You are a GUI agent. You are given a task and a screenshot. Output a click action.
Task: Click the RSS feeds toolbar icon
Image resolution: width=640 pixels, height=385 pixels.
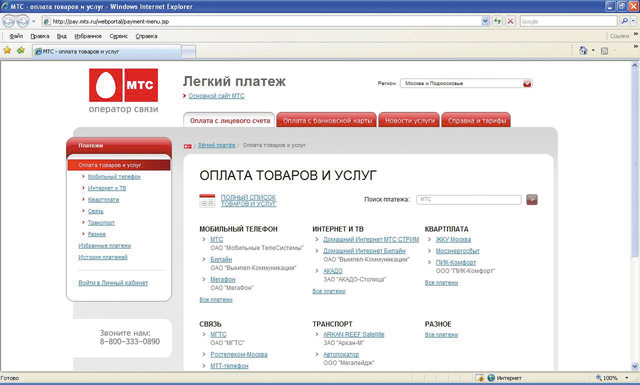(x=604, y=51)
